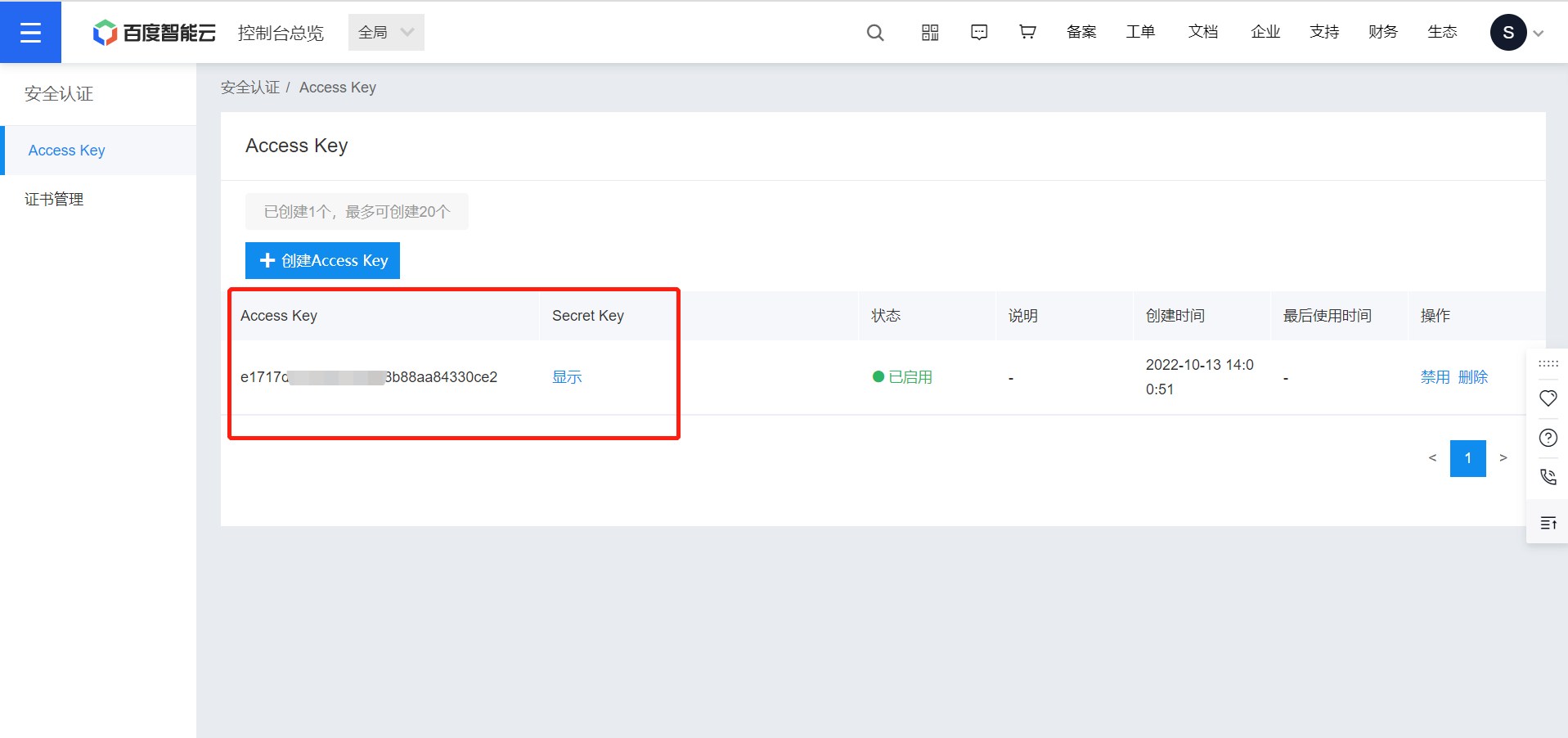Click the 最后使用时间 column header
Viewport: 1568px width, 738px height.
1328,316
